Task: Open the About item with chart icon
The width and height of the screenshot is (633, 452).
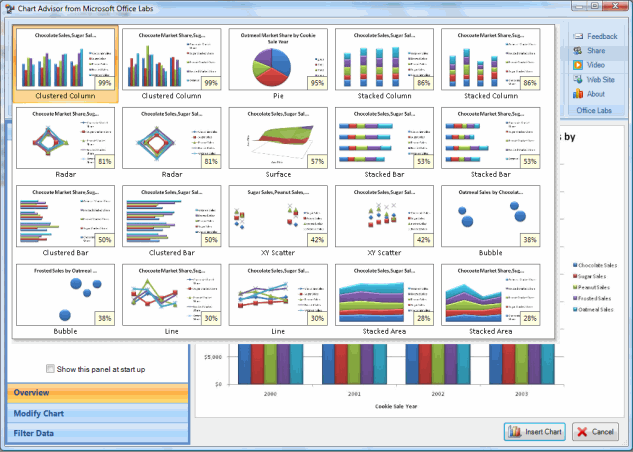Action: [x=589, y=94]
